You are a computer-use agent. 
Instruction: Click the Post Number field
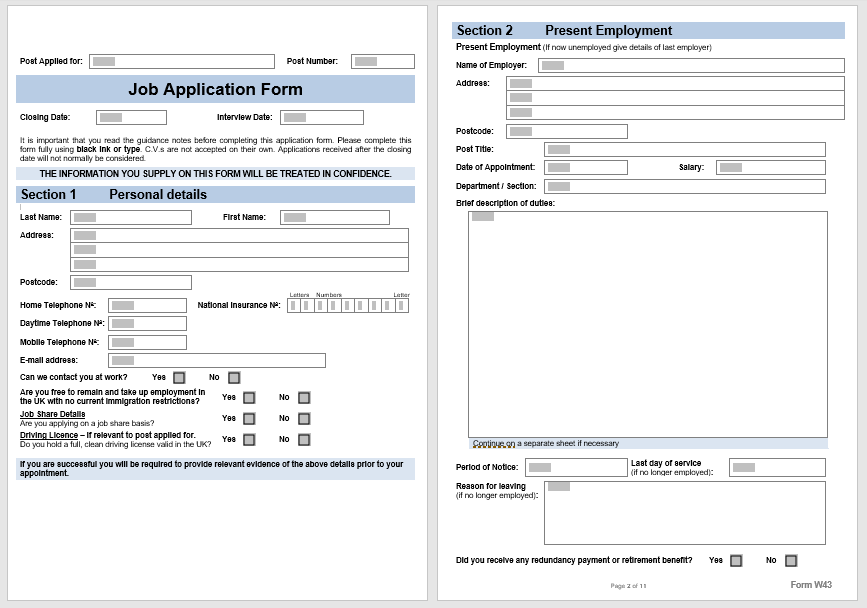[383, 61]
